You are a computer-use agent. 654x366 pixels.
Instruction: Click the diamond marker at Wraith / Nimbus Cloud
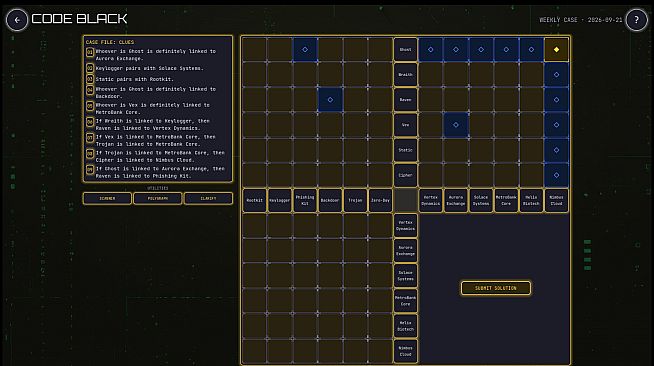pos(556,75)
